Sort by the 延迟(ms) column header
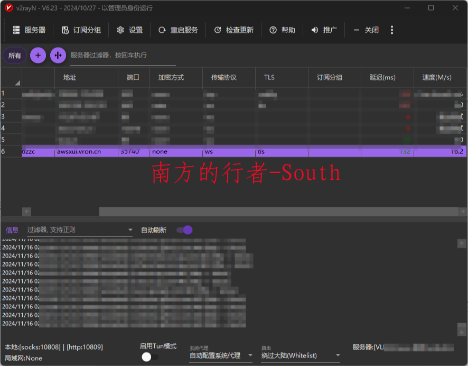The width and height of the screenshot is (468, 366). point(387,77)
